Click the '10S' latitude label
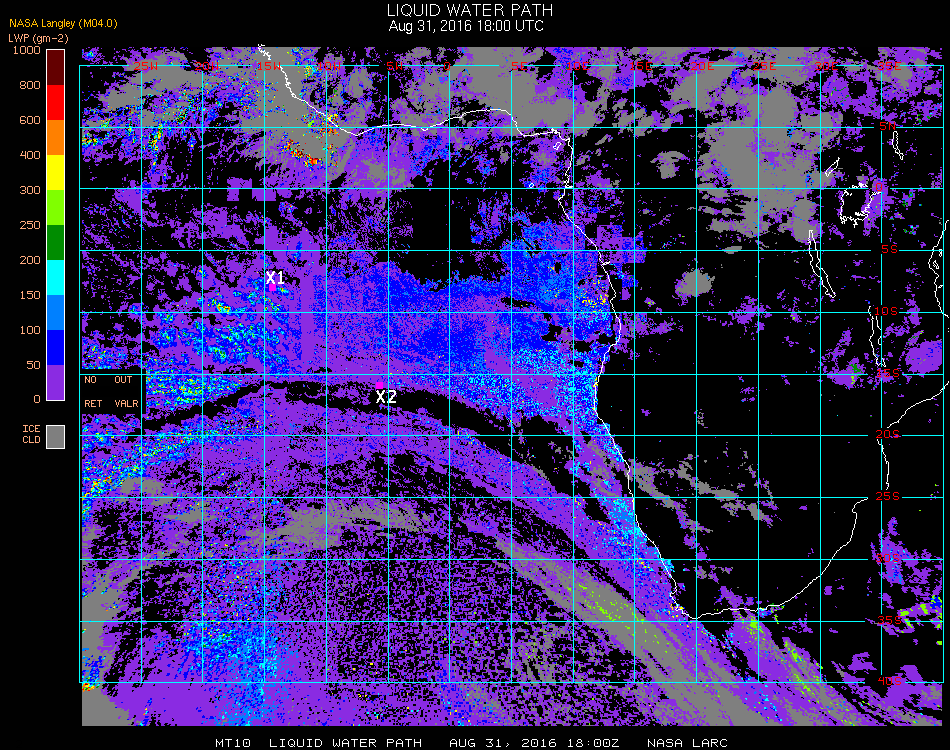The width and height of the screenshot is (950, 750). 886,311
